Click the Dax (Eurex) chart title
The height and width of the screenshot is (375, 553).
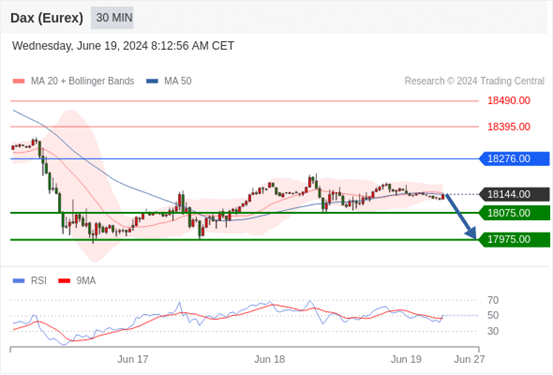pos(47,18)
